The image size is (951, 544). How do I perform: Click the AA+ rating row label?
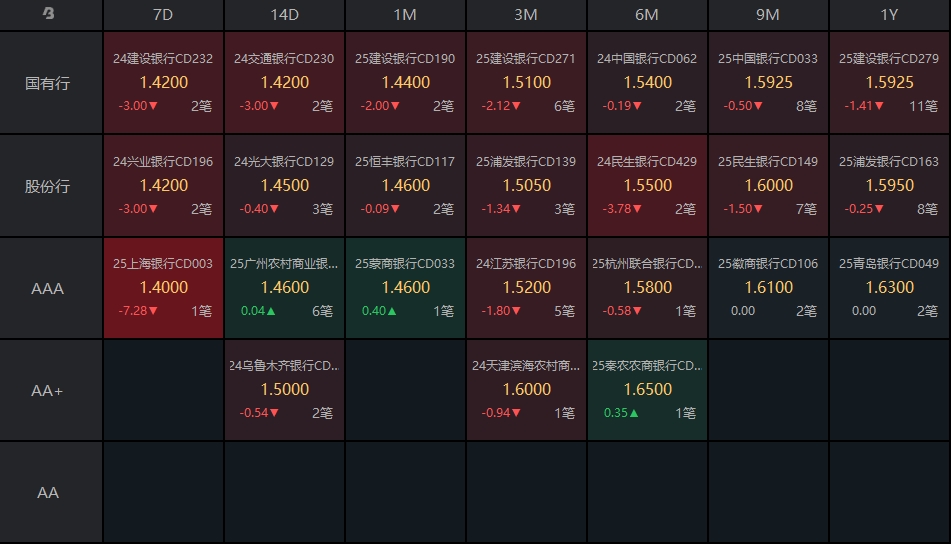51,390
